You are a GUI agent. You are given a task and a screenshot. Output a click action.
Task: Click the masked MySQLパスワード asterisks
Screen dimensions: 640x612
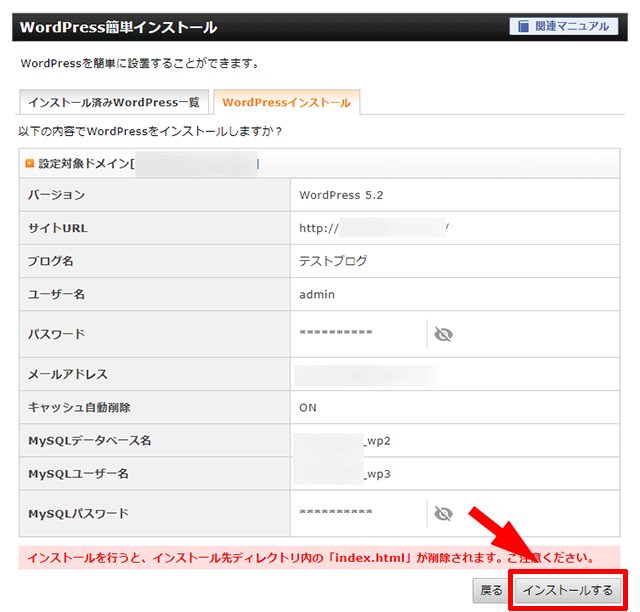pyautogui.click(x=336, y=512)
